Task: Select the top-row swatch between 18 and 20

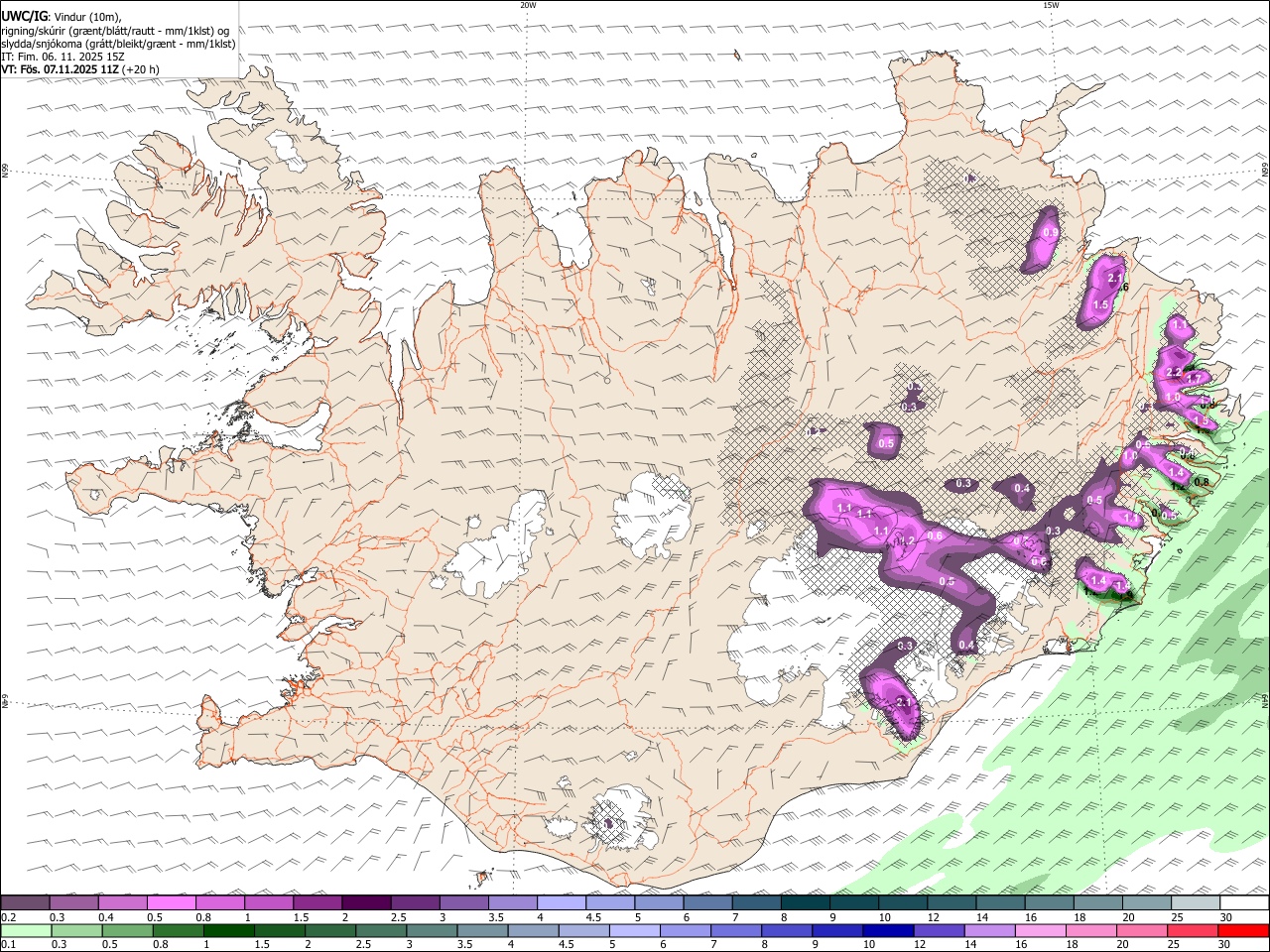Action: (1098, 903)
